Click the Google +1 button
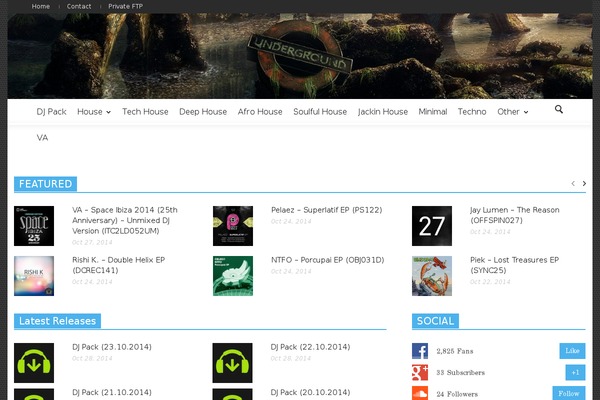The width and height of the screenshot is (600, 400). [x=576, y=372]
